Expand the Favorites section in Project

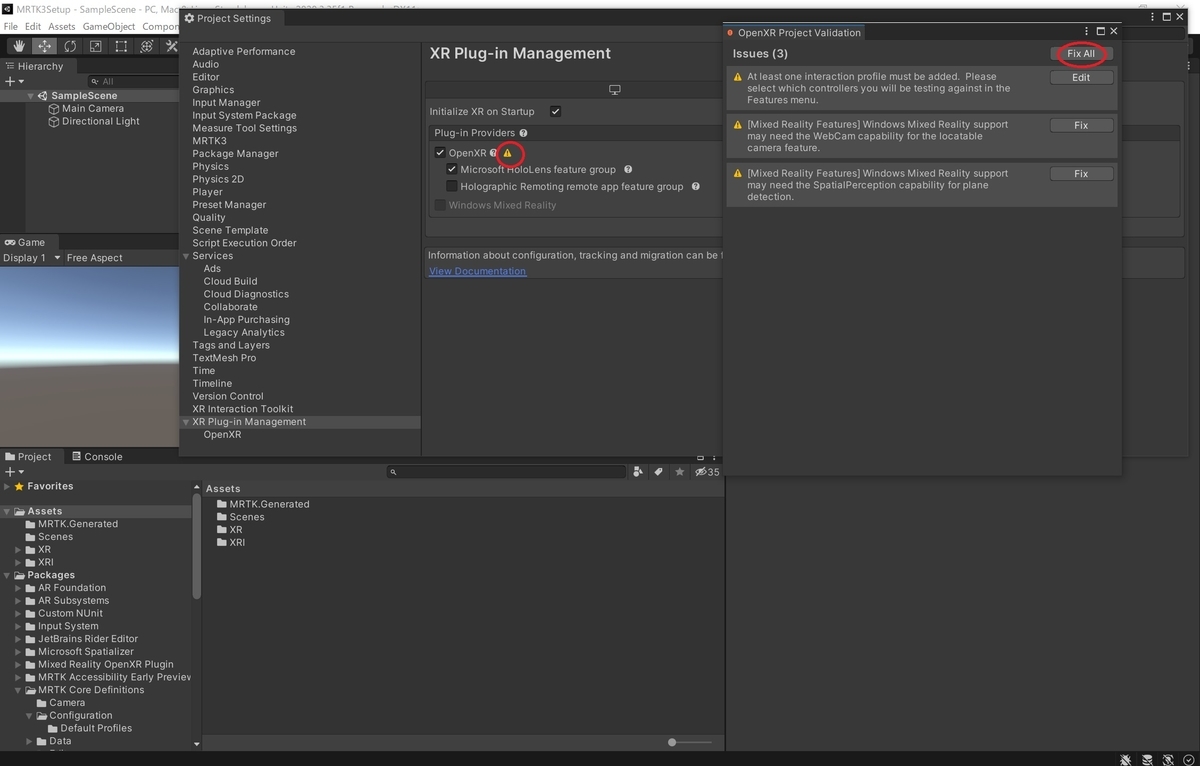pyautogui.click(x=7, y=486)
